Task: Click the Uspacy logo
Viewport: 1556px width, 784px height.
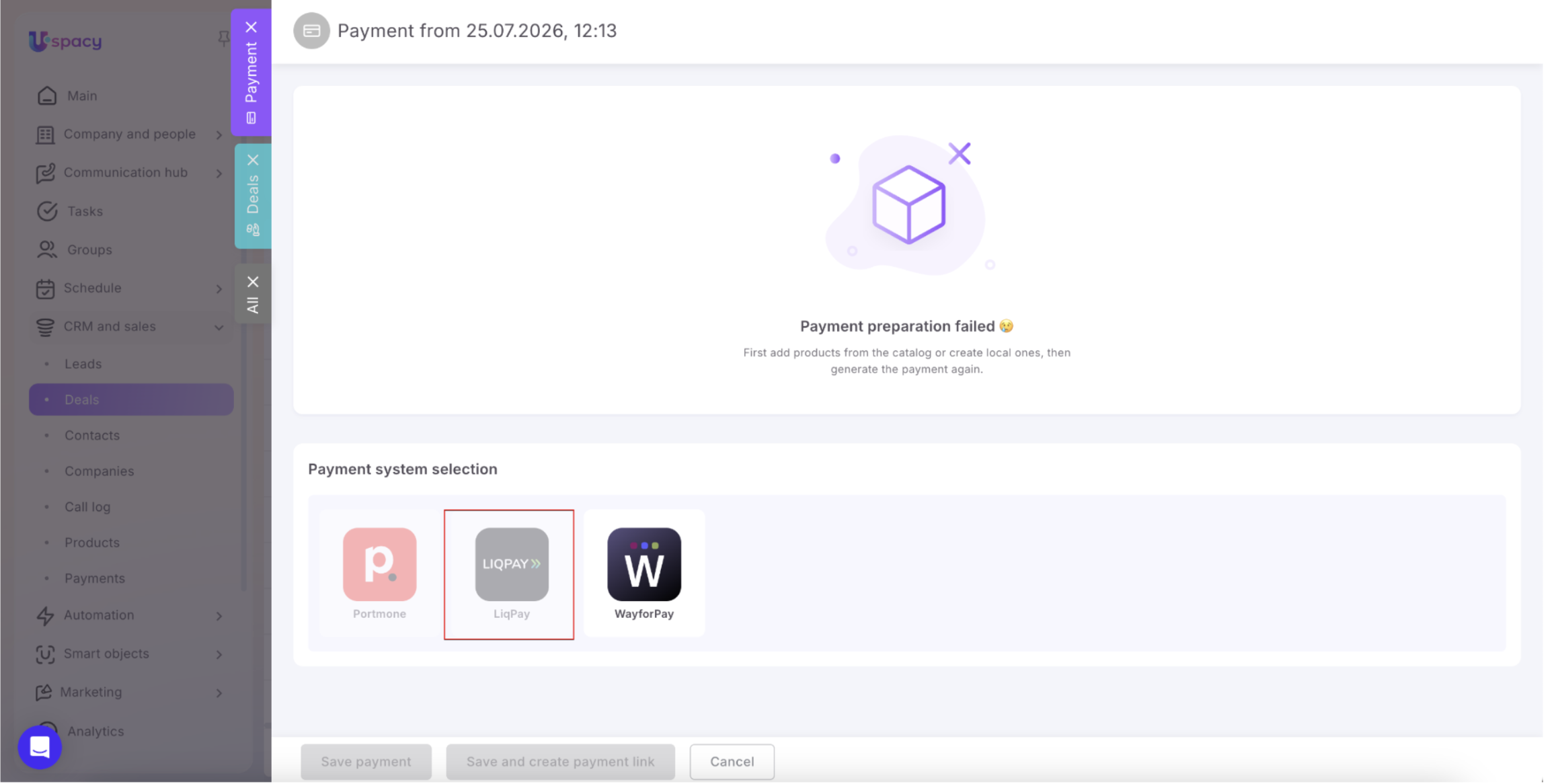Action: pyautogui.click(x=65, y=41)
